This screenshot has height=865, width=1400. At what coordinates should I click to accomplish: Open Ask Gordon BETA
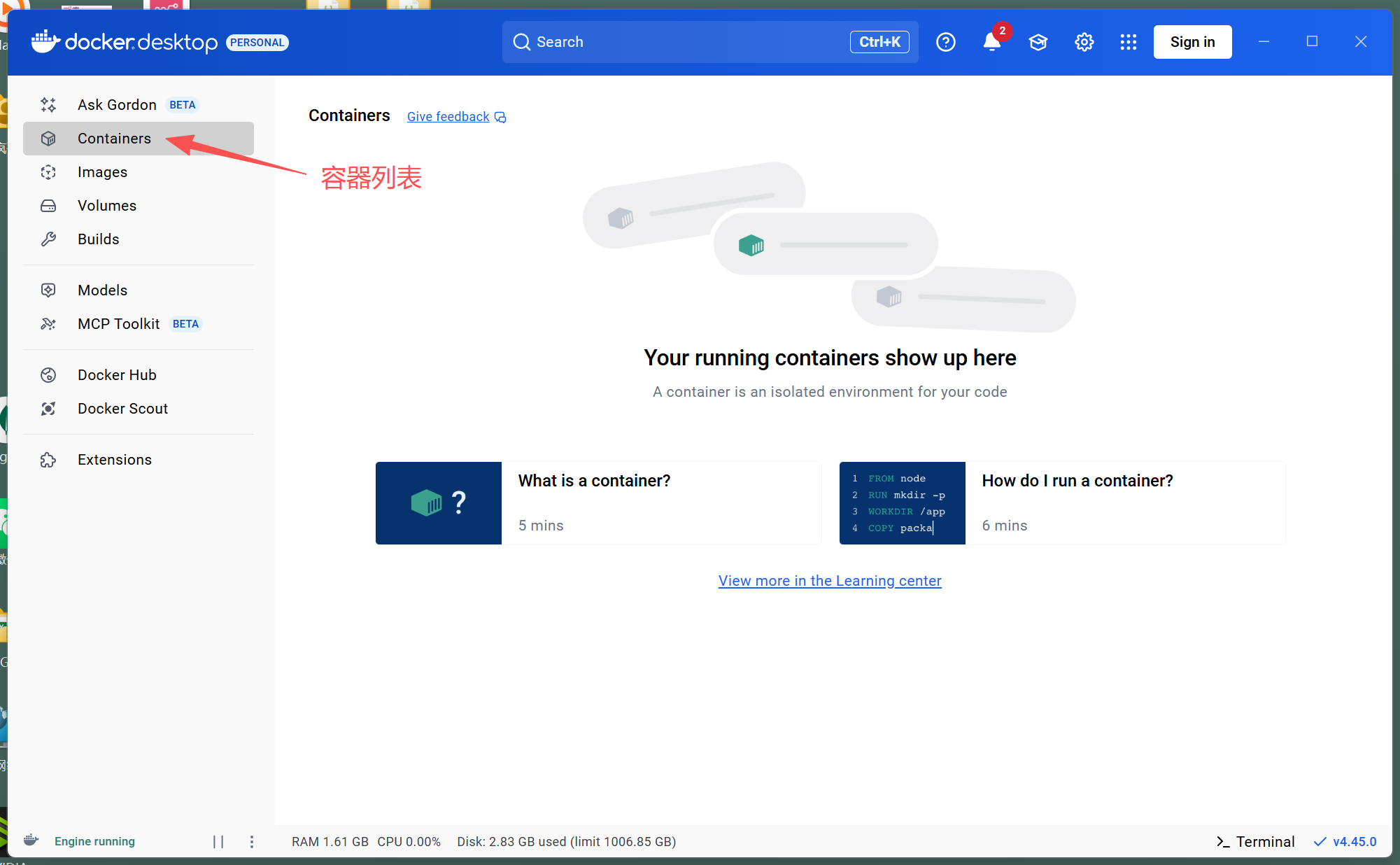click(117, 104)
